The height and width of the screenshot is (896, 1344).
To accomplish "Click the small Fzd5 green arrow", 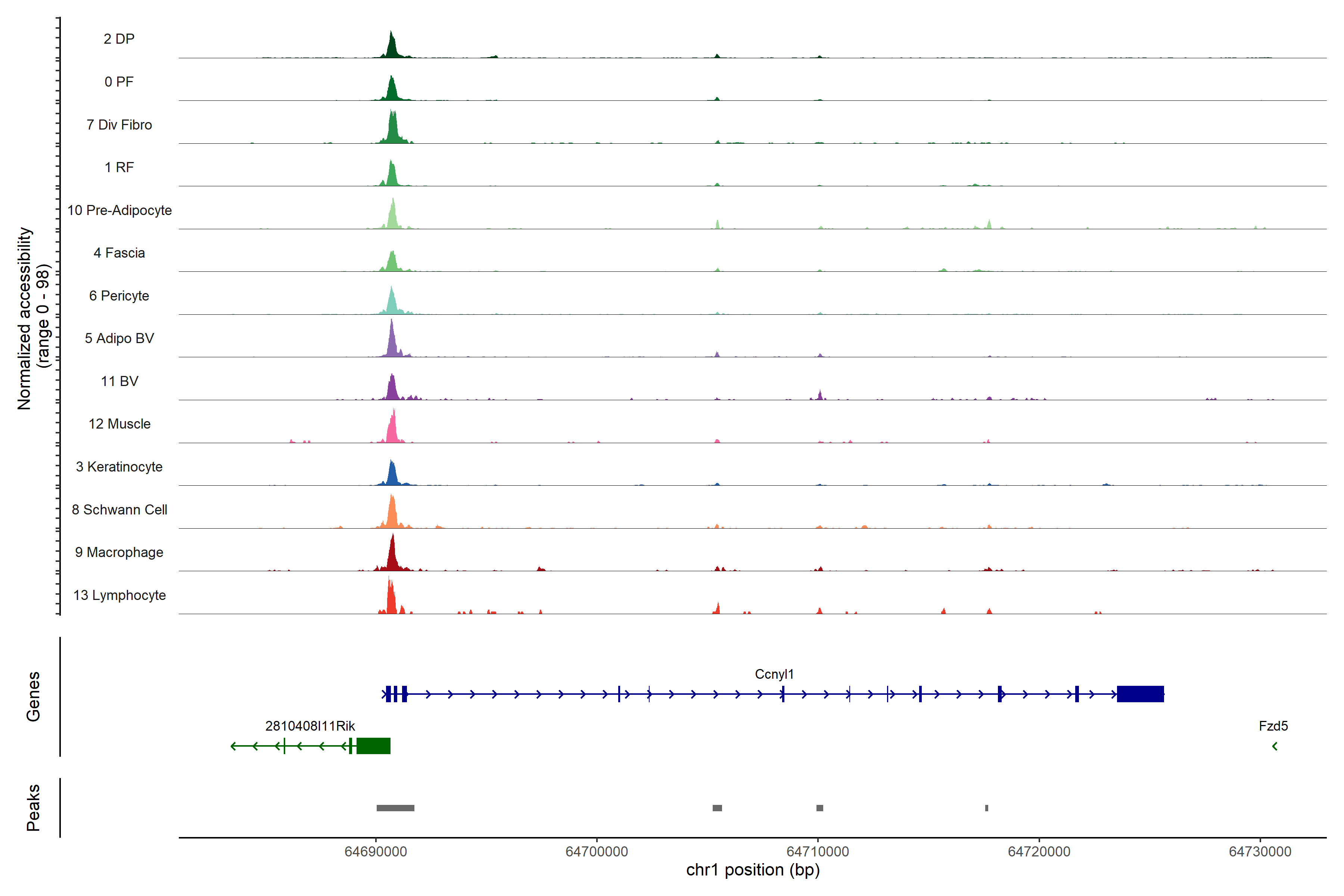I will tap(1274, 746).
